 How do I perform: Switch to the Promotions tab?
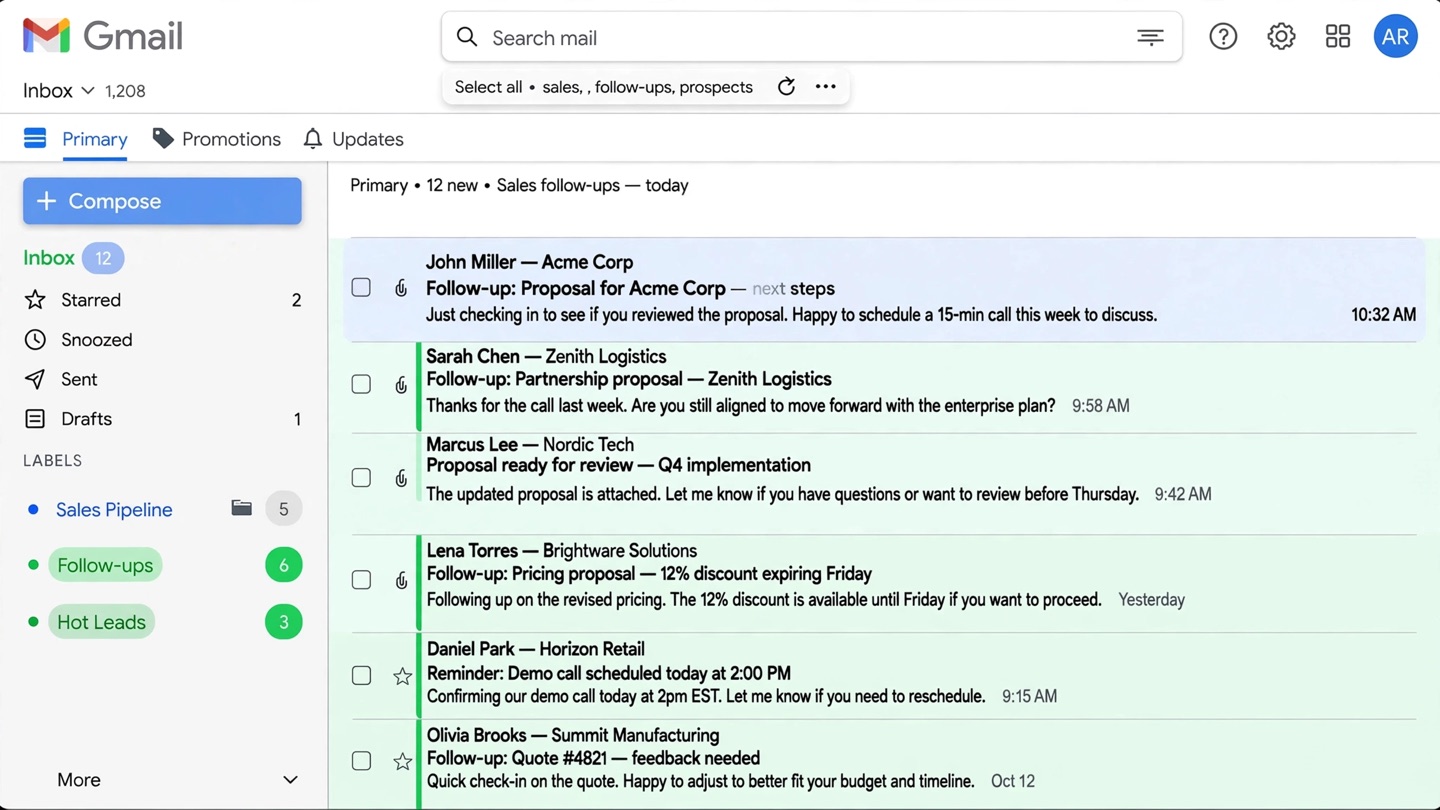[x=231, y=139]
